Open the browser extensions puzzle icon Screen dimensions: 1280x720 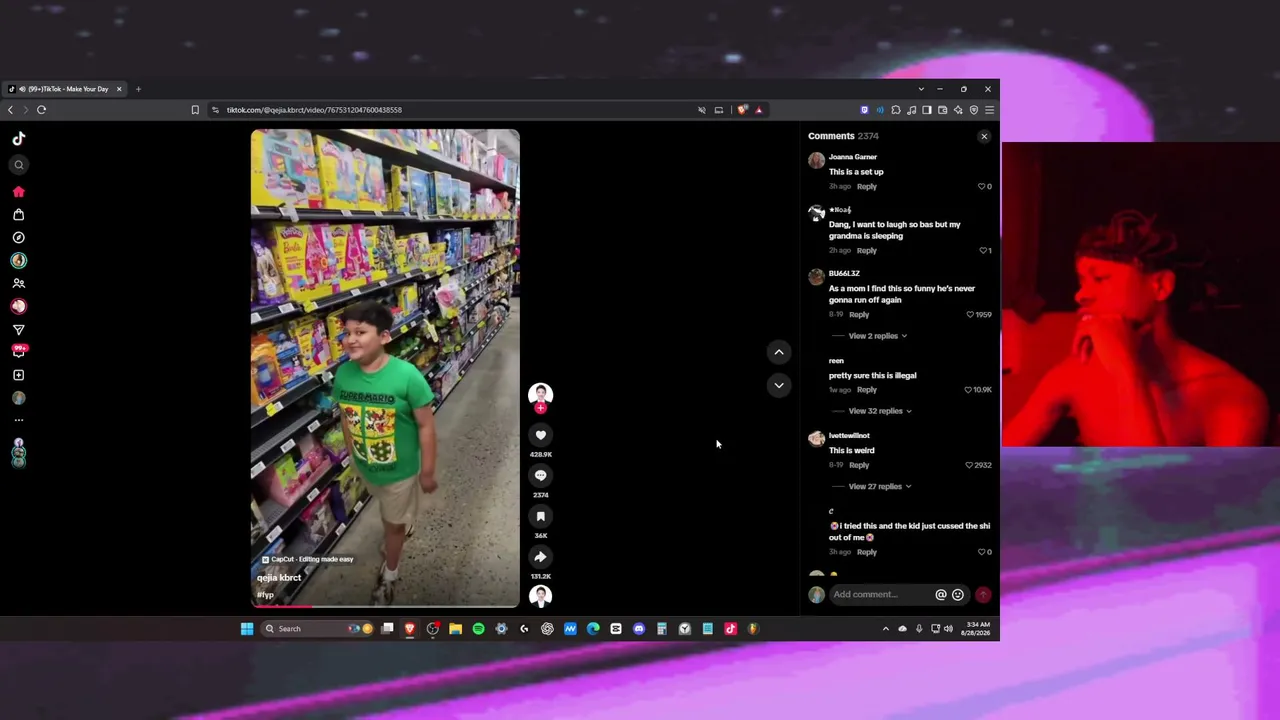click(x=896, y=110)
